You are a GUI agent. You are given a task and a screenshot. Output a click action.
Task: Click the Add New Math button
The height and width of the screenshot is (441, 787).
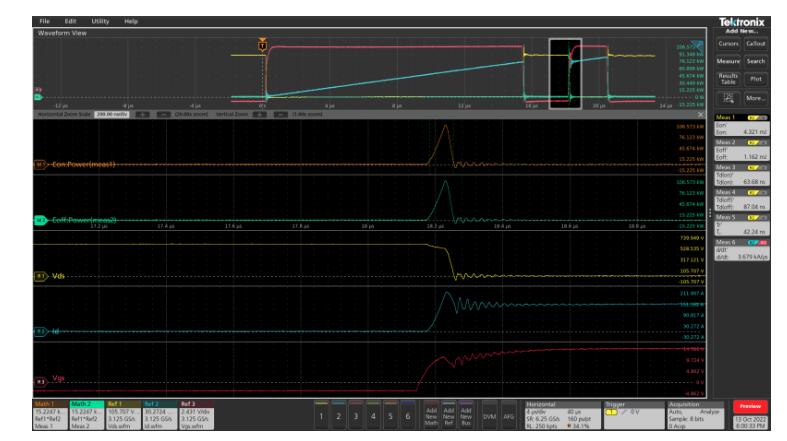(x=431, y=415)
